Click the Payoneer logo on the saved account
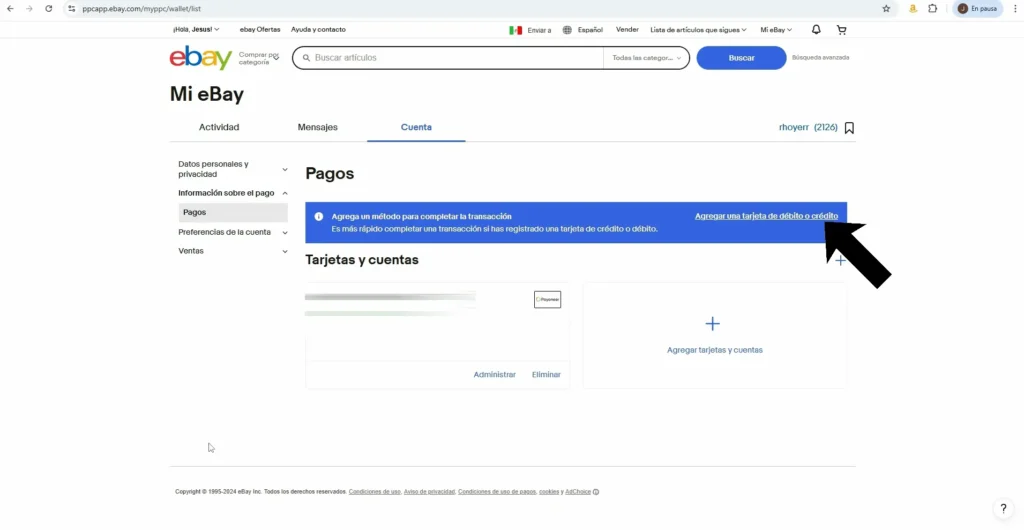Viewport: 1024px width, 530px height. coord(547,300)
